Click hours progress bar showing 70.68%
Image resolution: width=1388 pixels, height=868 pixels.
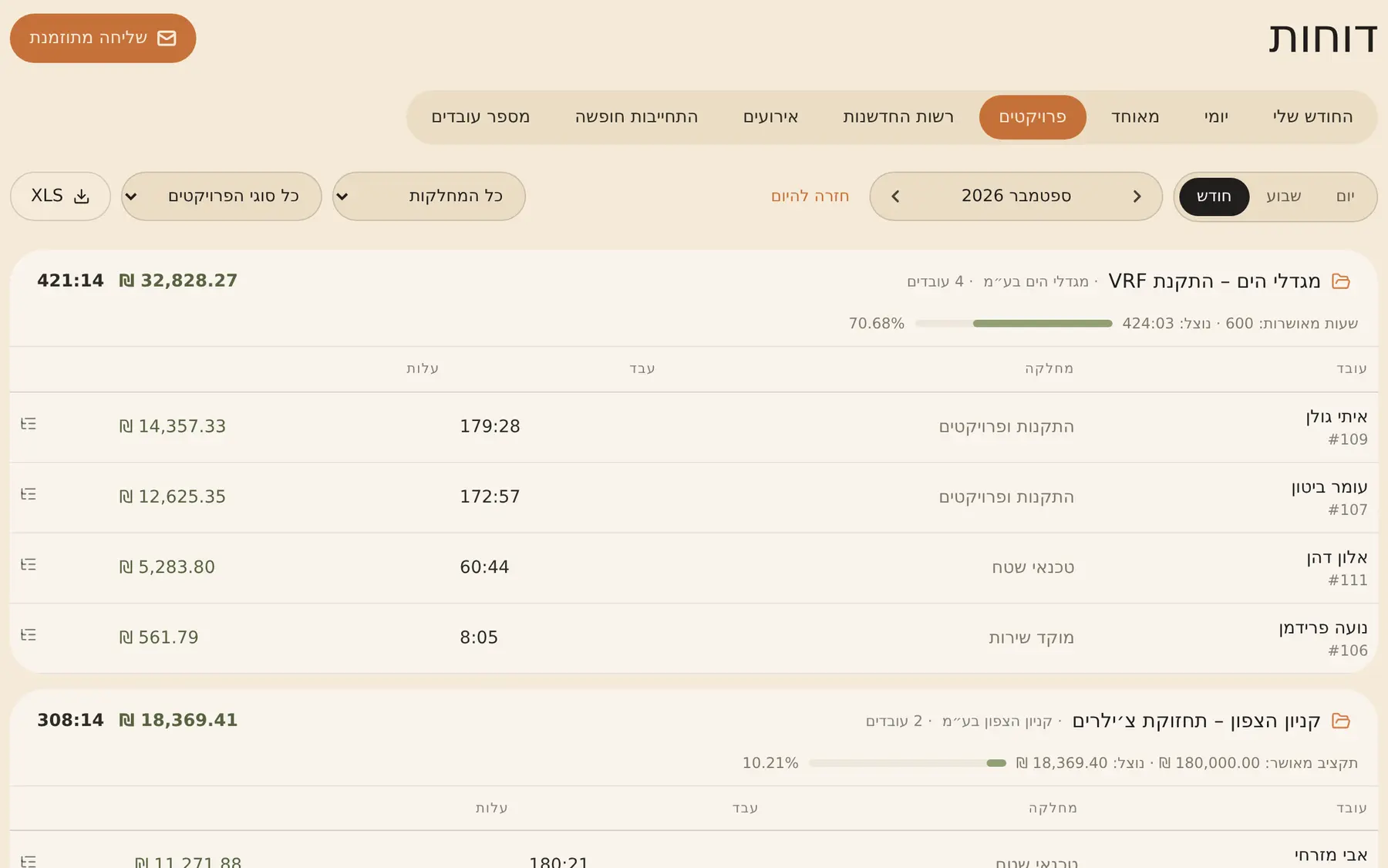1013,324
